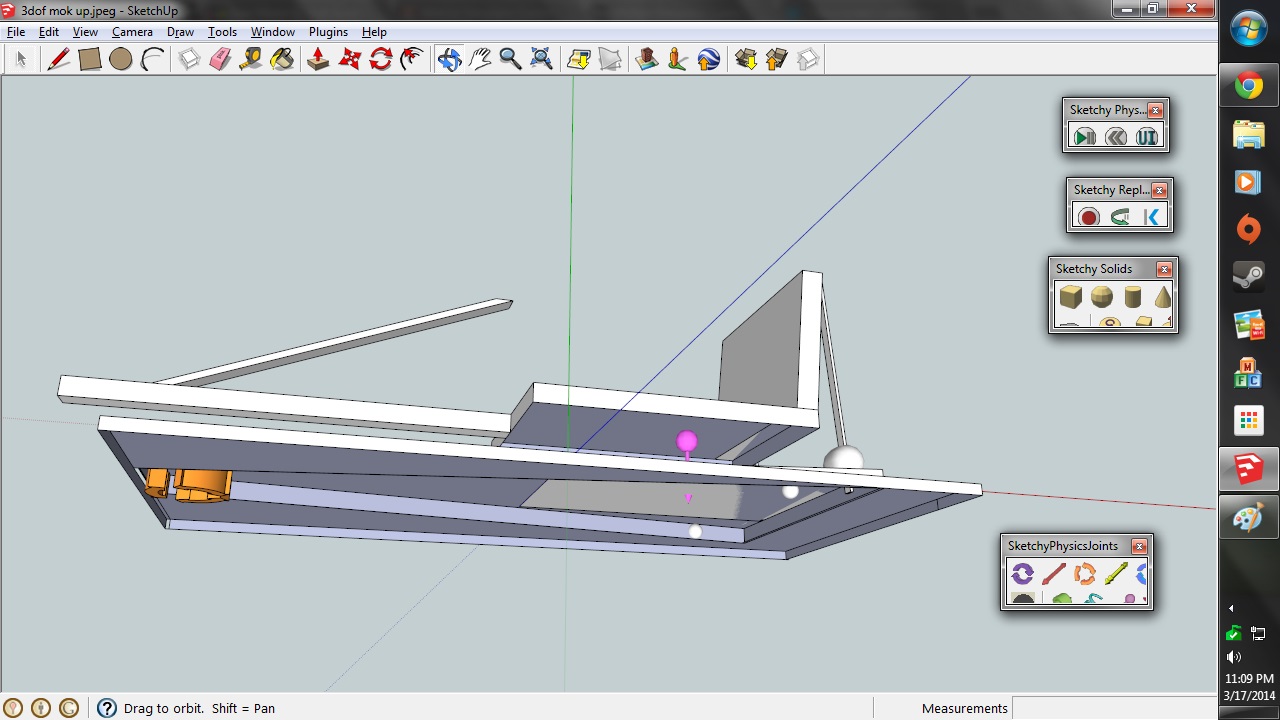1280x720 pixels.
Task: Create a cone in Sketchy Solids
Action: pyautogui.click(x=1163, y=296)
